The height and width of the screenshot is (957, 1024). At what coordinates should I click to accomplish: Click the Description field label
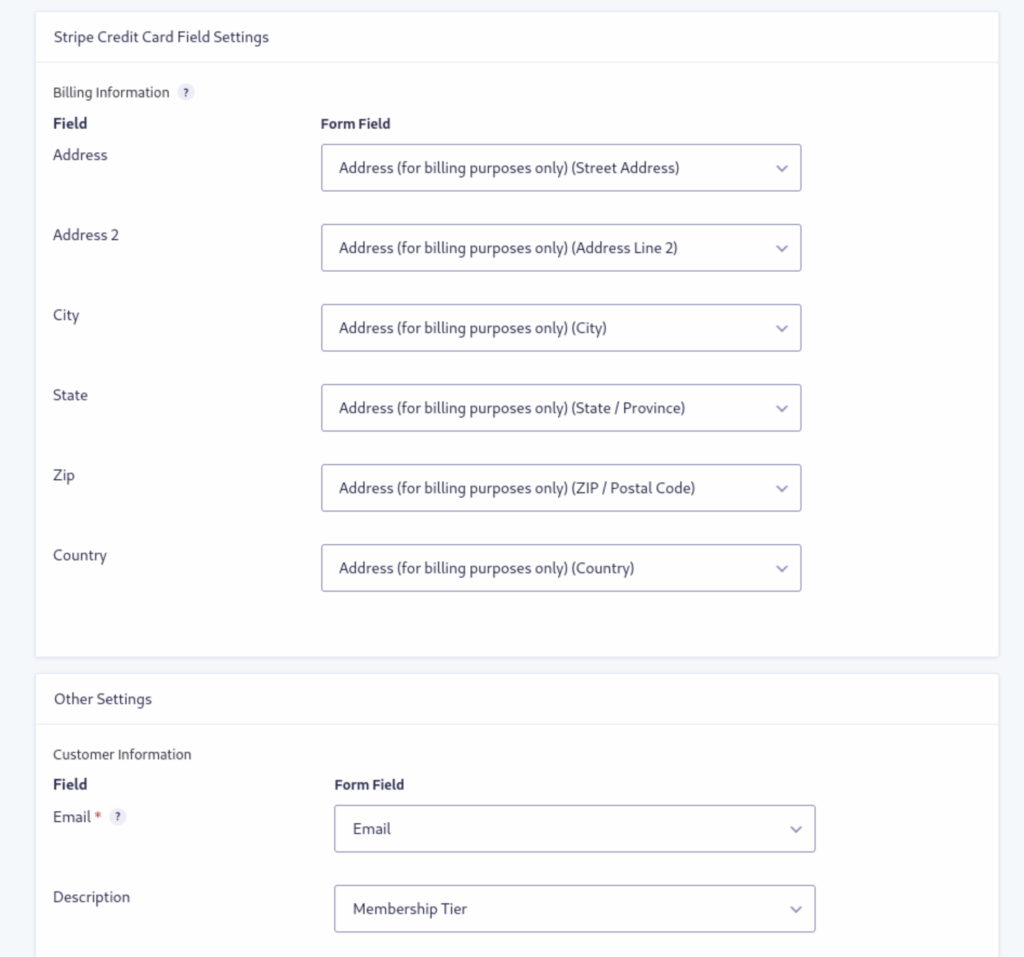pyautogui.click(x=91, y=897)
